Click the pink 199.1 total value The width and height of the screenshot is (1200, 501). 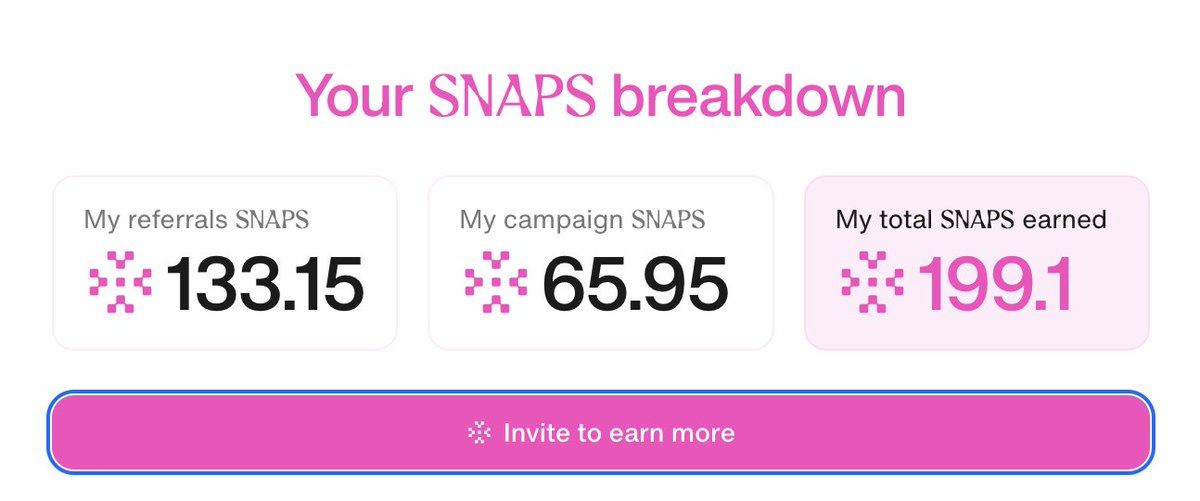(996, 284)
